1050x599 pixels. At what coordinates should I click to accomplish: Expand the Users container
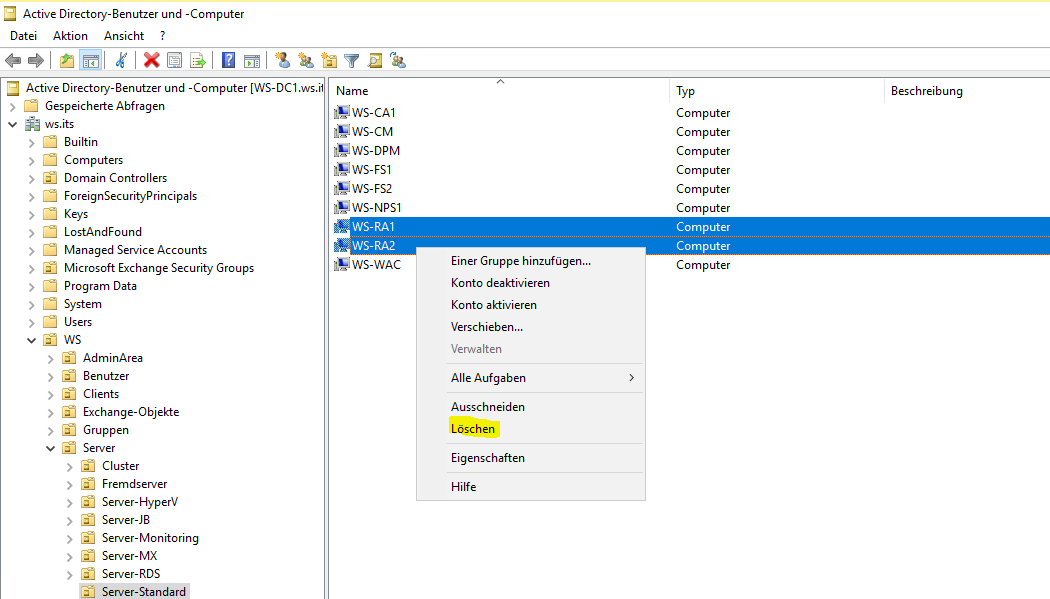31,322
